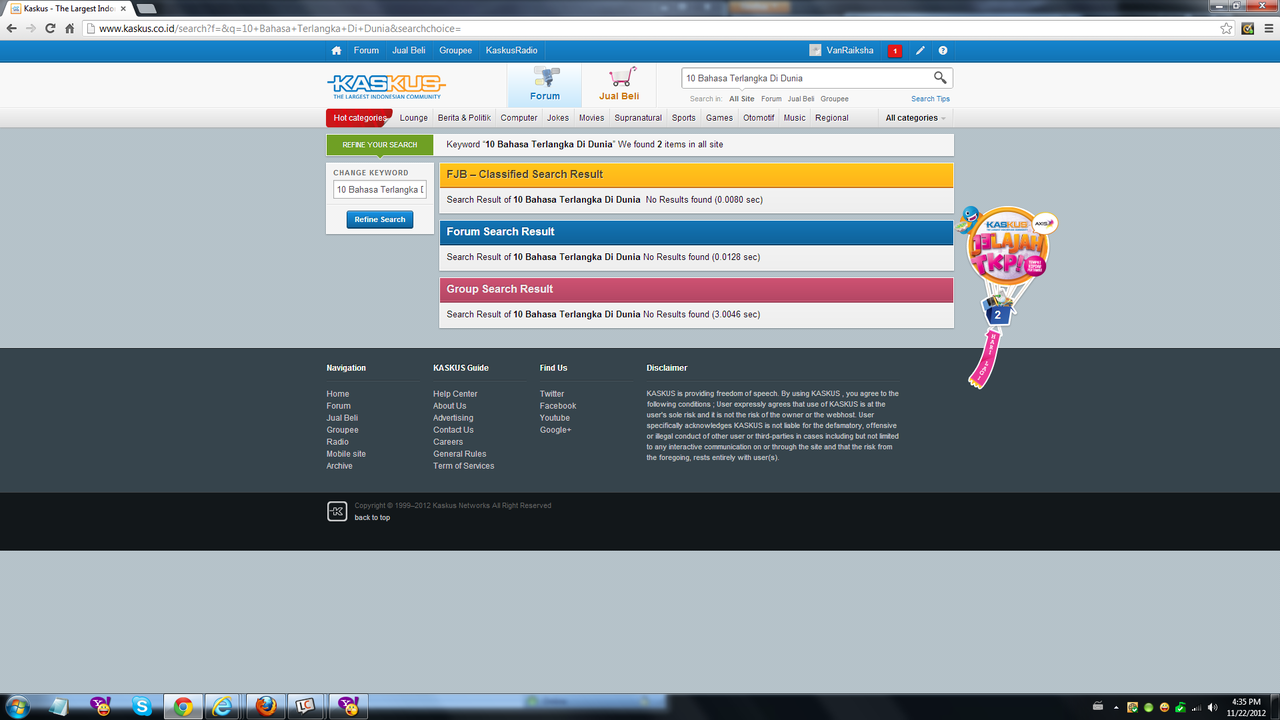
Task: Open the Berita & Politik category
Action: coord(464,118)
